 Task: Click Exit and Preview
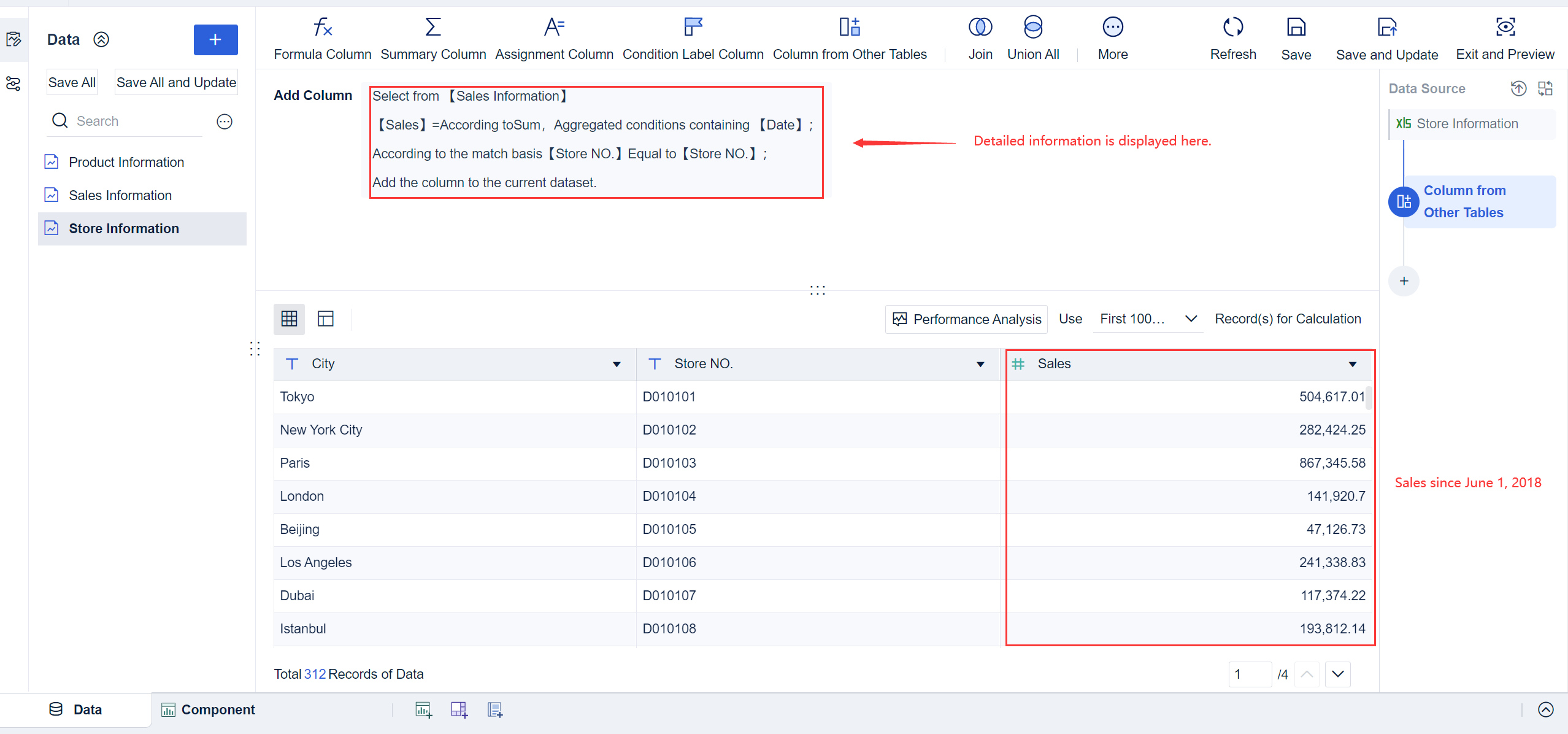pos(1505,39)
